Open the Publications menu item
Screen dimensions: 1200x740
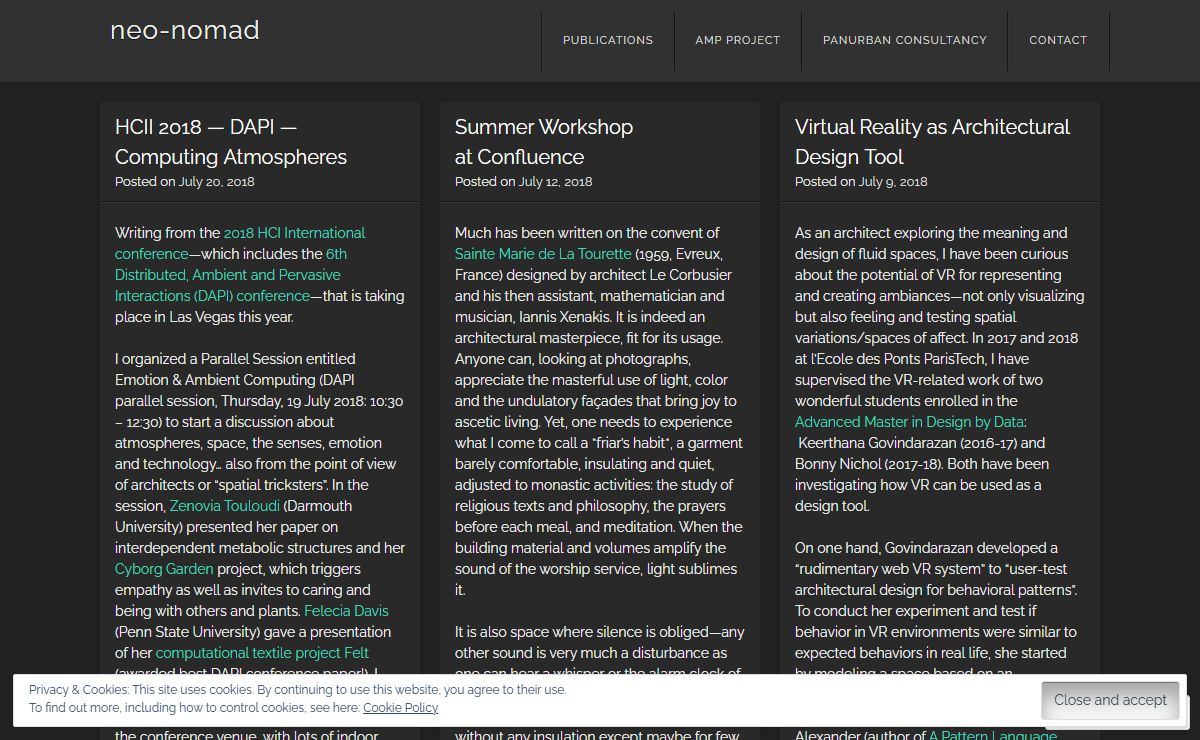click(x=607, y=40)
